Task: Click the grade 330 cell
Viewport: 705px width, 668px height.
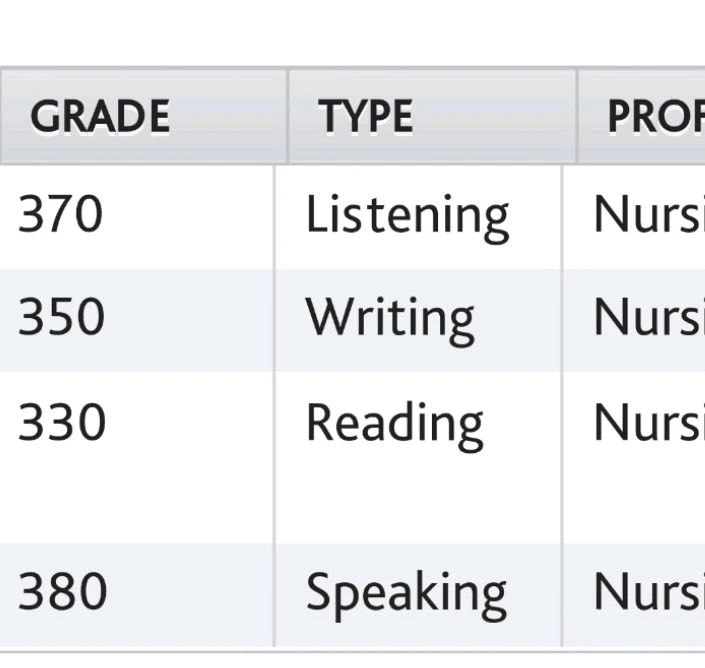Action: pos(61,422)
